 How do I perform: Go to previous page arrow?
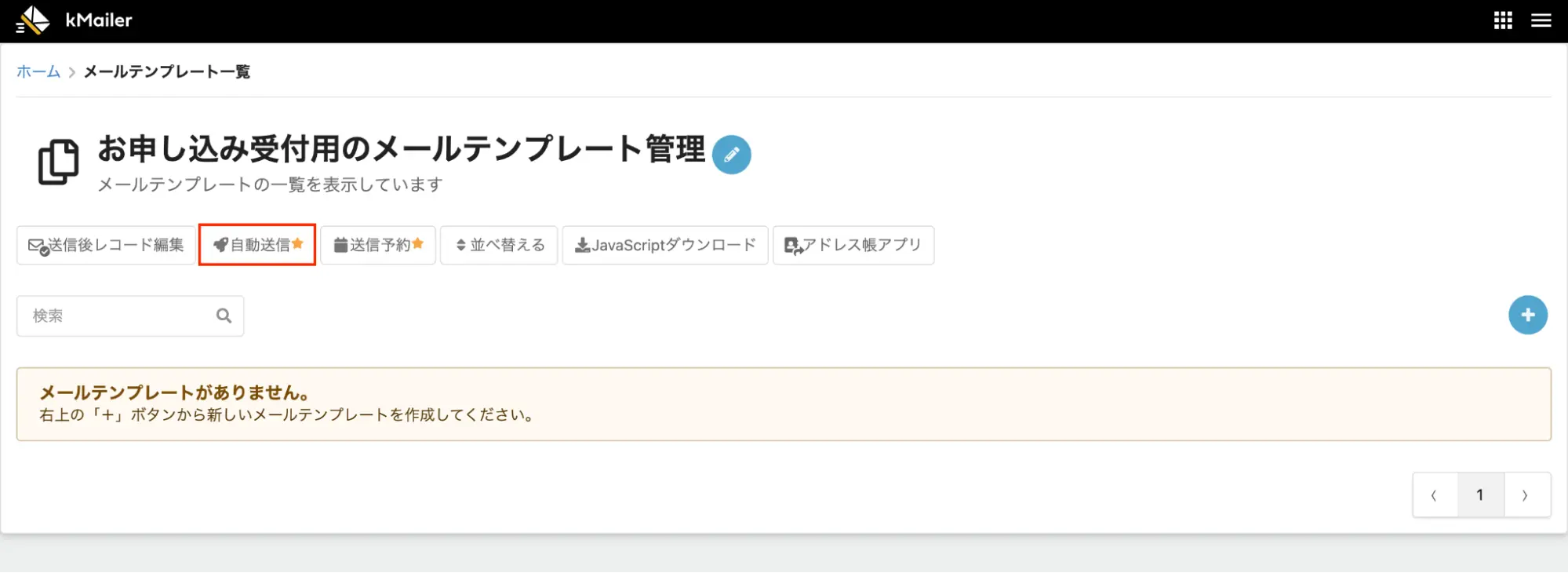[1435, 495]
